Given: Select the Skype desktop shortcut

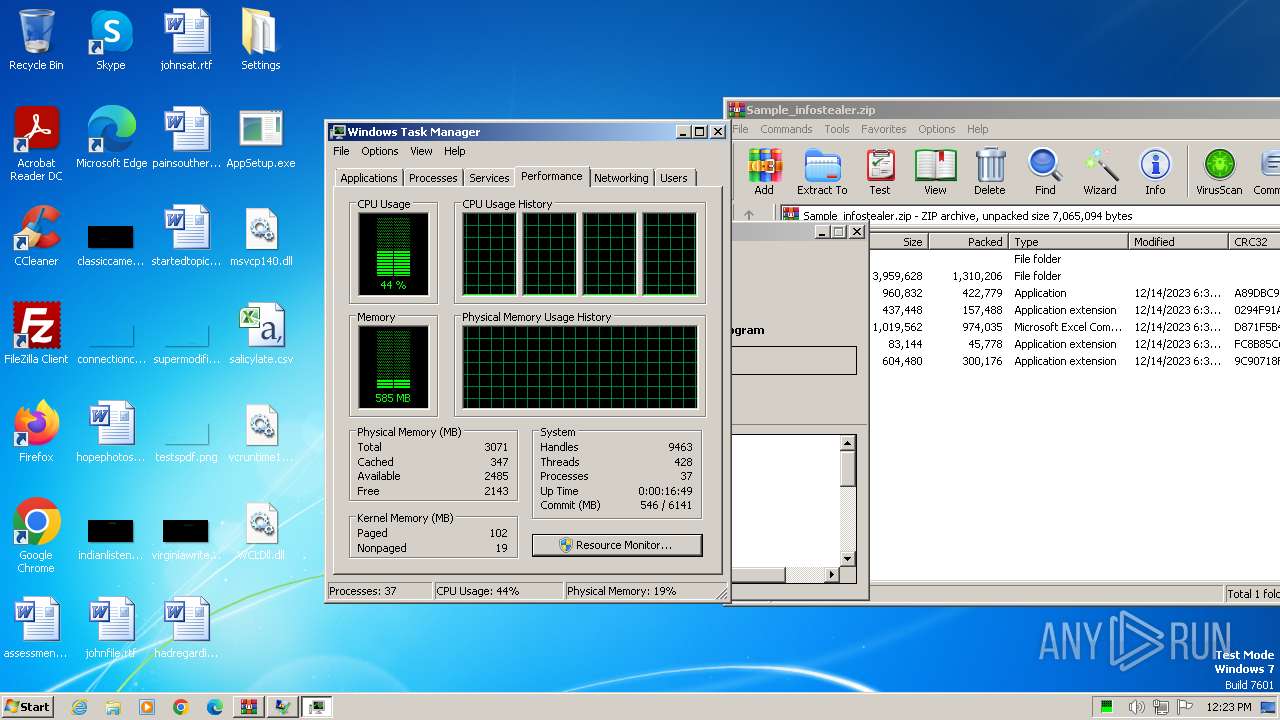Looking at the screenshot, I should [x=111, y=40].
